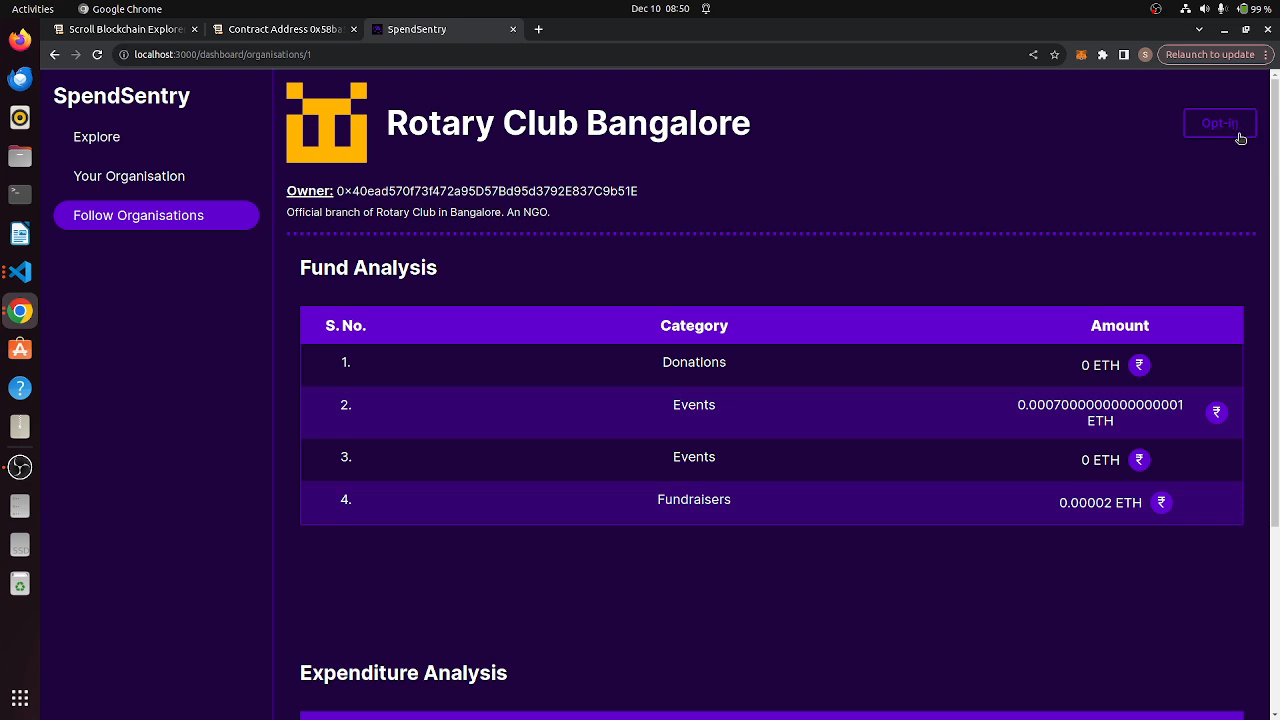The width and height of the screenshot is (1280, 720).
Task: Open Activities overview
Action: tap(33, 9)
